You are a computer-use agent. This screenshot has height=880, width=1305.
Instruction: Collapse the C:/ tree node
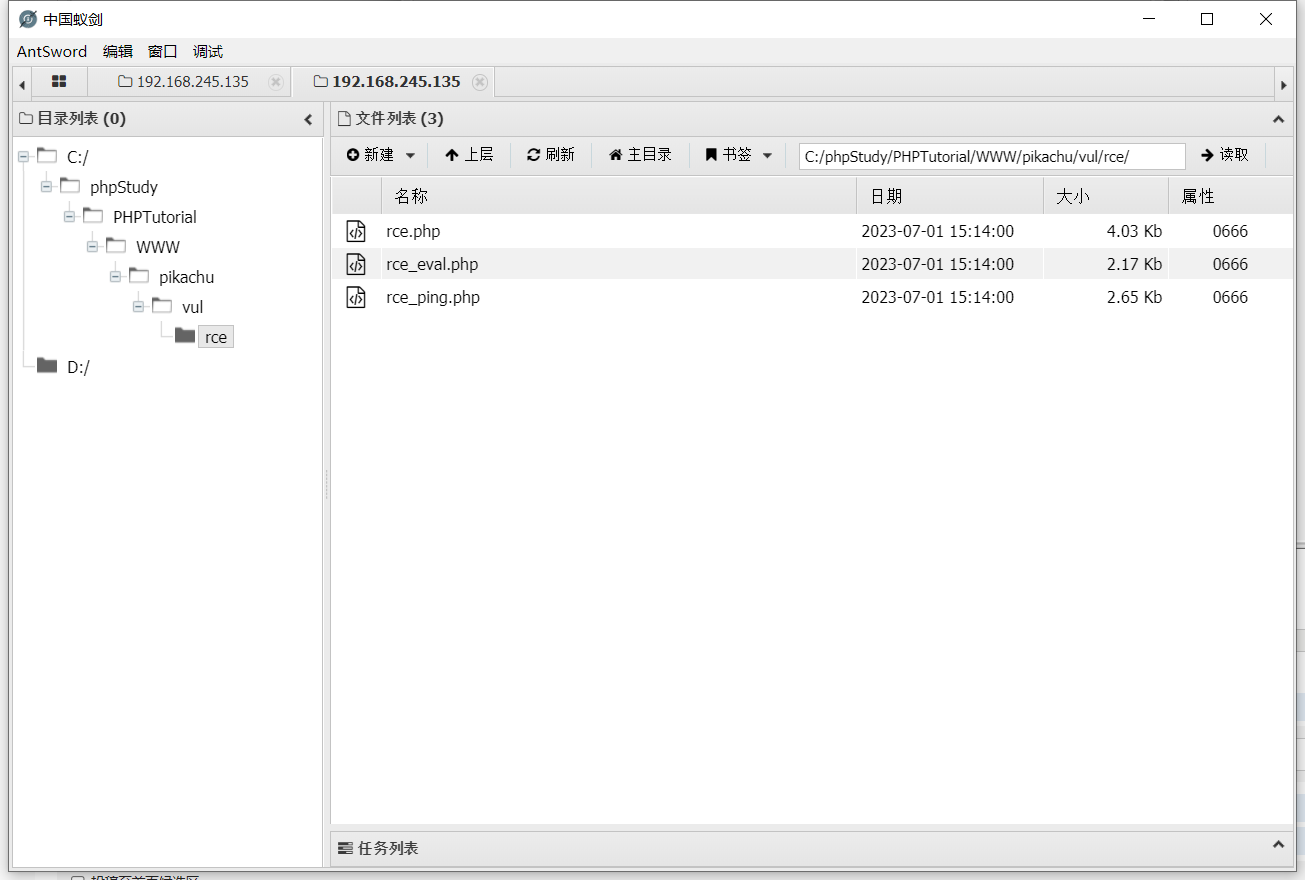pos(24,157)
